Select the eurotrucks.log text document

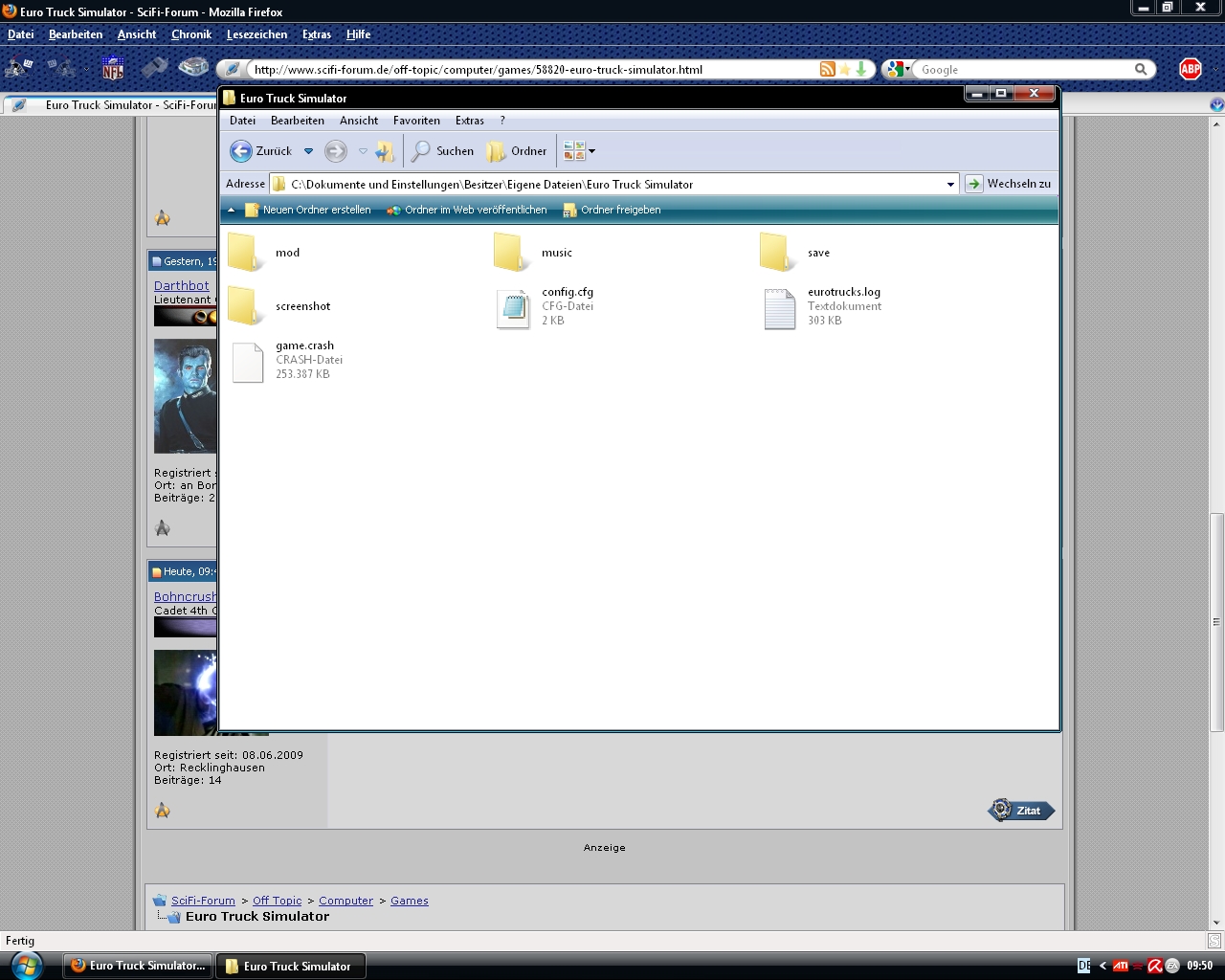[x=779, y=308]
